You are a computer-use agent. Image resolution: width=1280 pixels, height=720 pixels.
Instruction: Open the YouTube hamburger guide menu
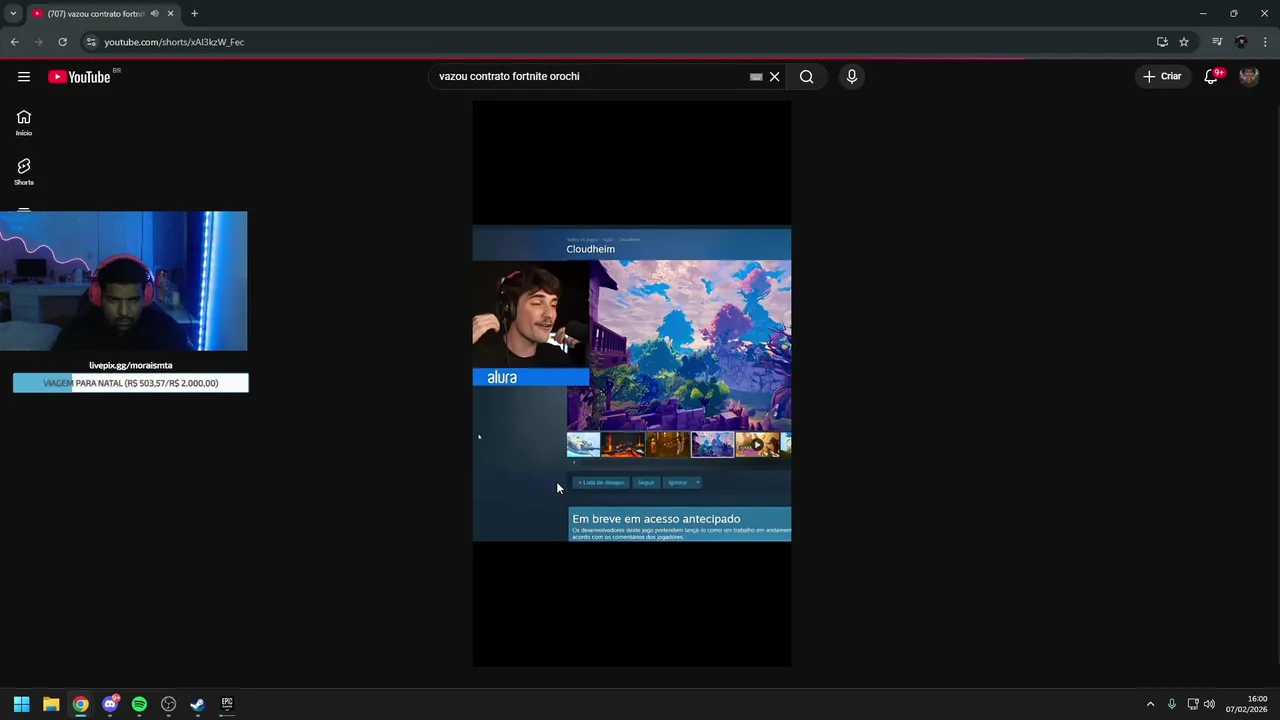24,77
